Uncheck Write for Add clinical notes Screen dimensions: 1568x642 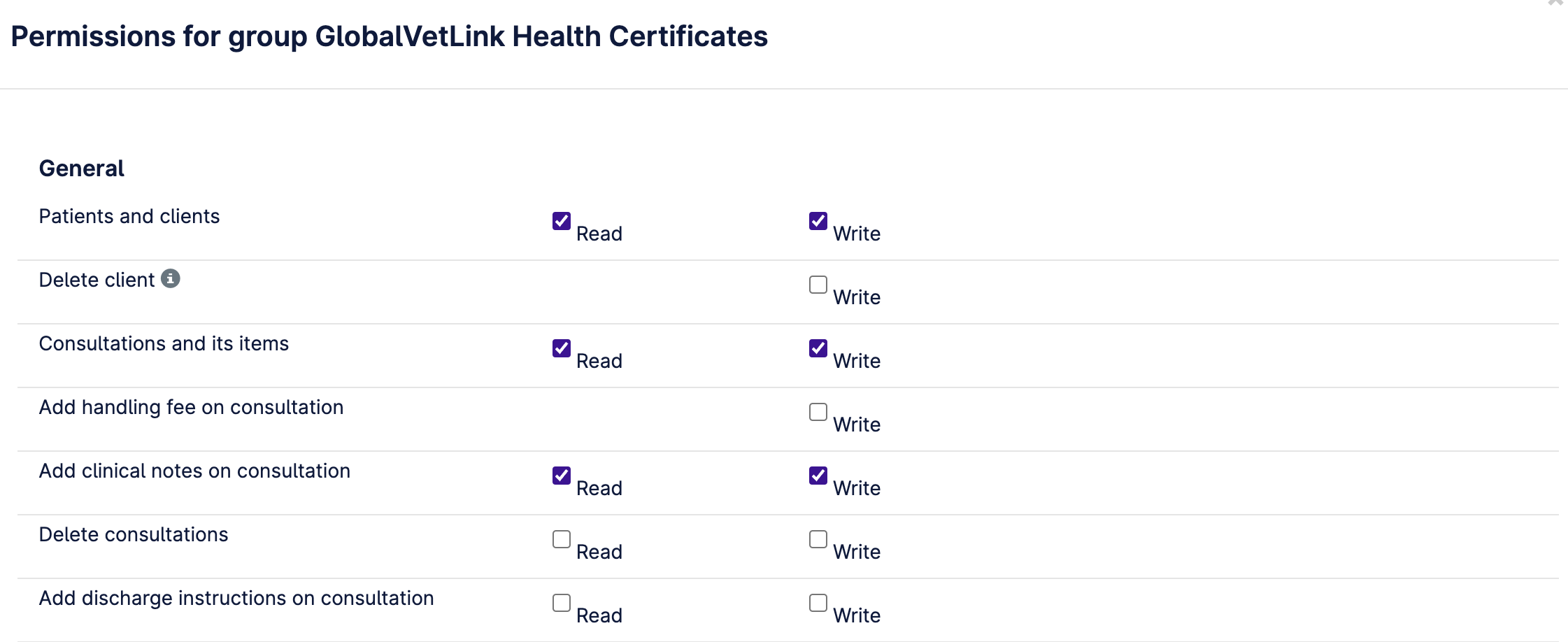(818, 476)
